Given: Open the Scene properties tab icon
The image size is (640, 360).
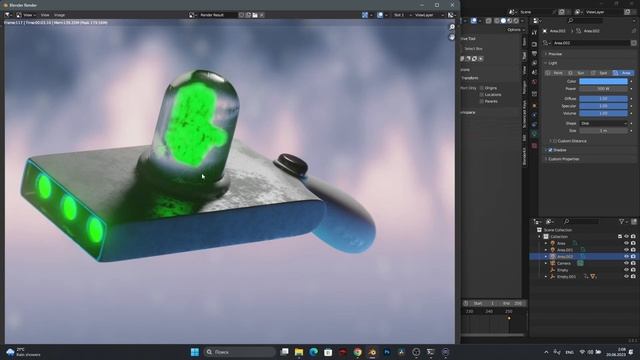Looking at the screenshot, I should tap(534, 73).
